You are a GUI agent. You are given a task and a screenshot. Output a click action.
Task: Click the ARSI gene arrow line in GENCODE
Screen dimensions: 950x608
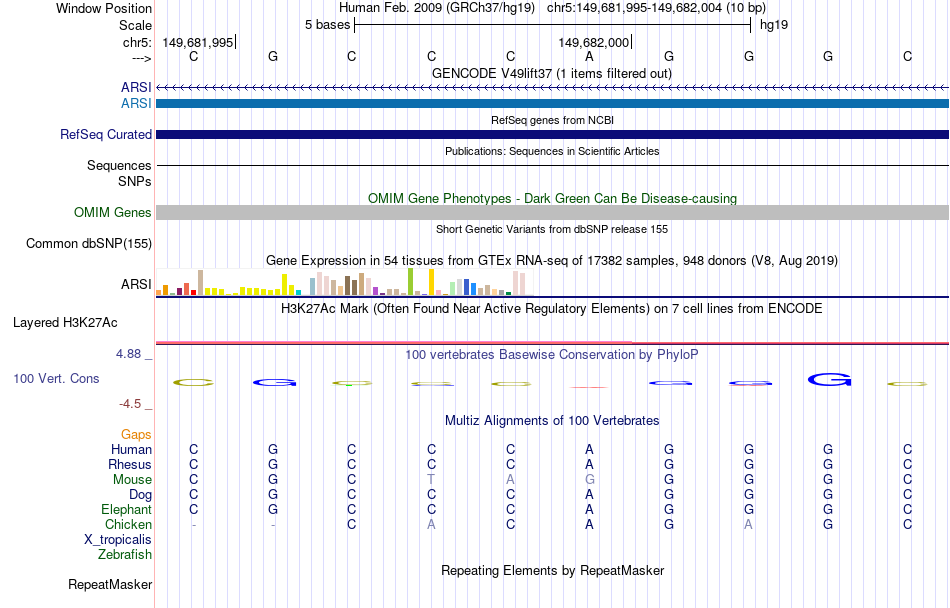click(552, 88)
